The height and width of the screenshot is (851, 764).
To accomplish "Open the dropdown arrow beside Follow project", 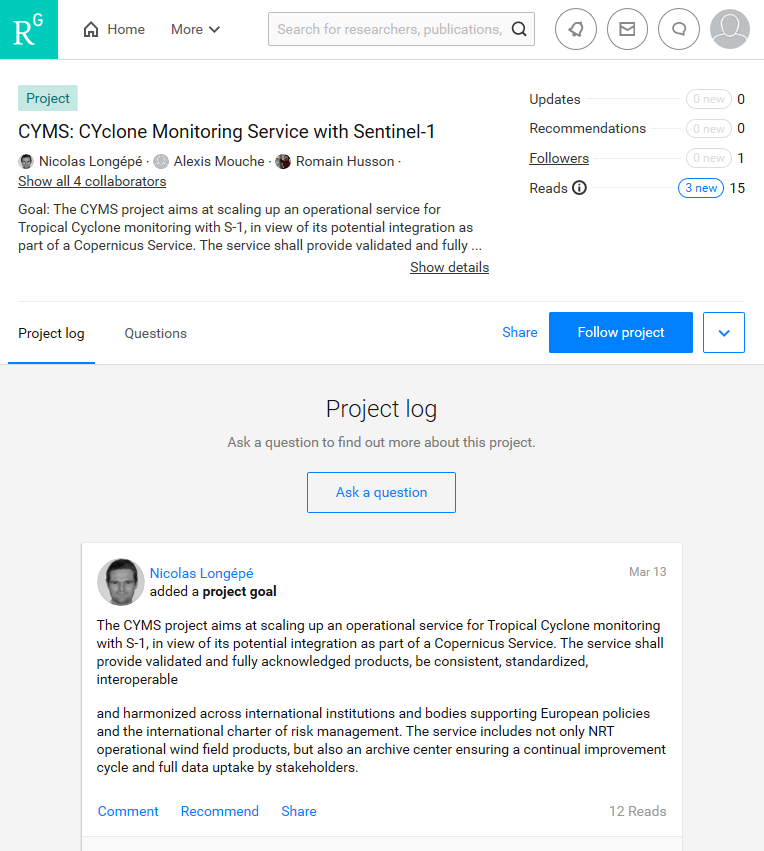I will point(724,333).
